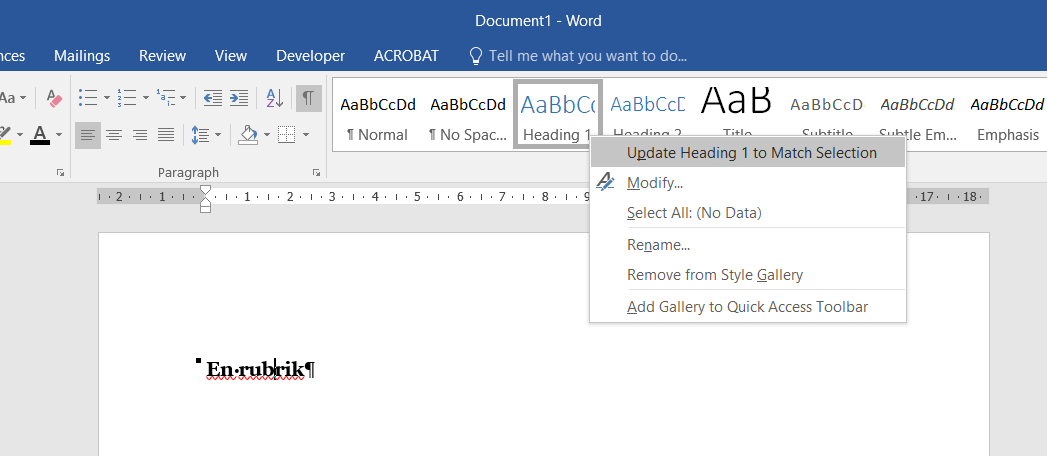The height and width of the screenshot is (456, 1047).
Task: Choose Remove from Style Gallery
Action: (x=748, y=274)
